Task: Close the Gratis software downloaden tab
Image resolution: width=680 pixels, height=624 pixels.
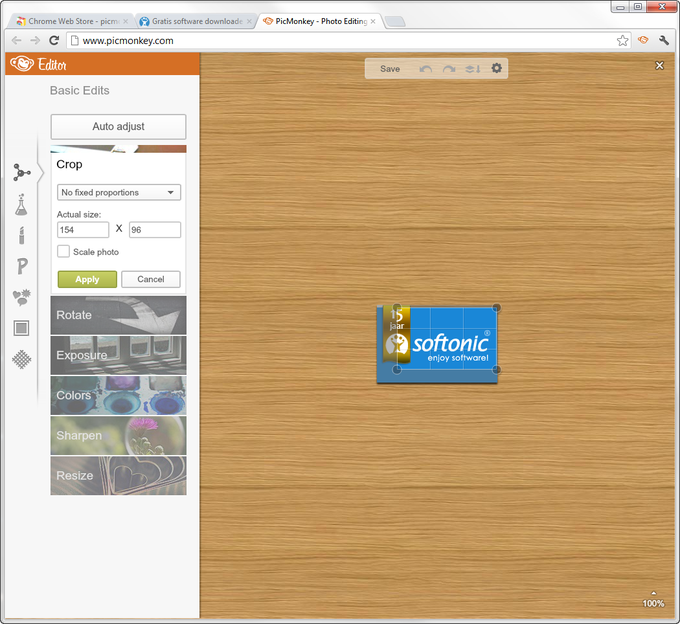Action: coord(249,21)
